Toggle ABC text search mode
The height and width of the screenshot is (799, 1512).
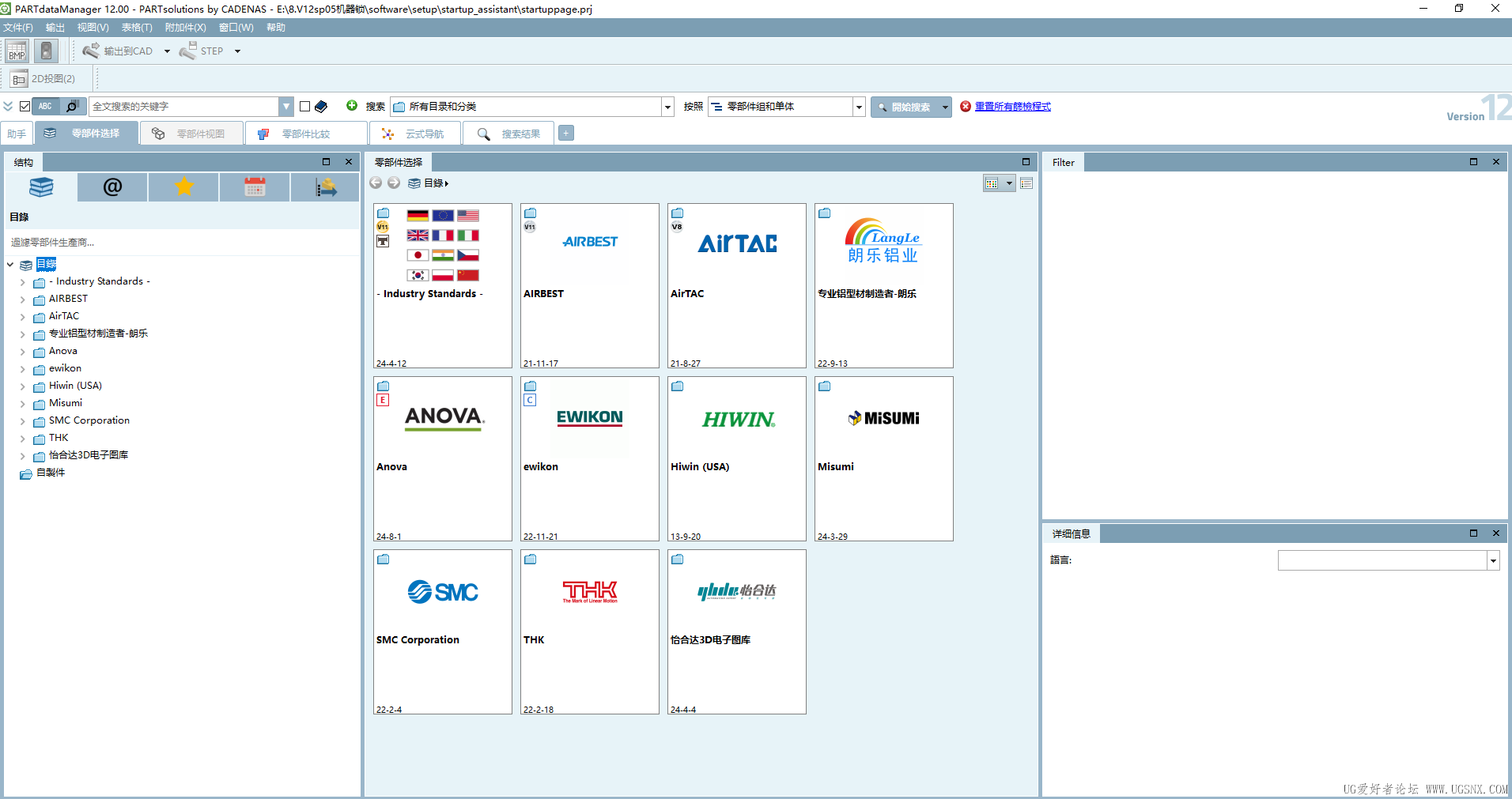click(45, 106)
